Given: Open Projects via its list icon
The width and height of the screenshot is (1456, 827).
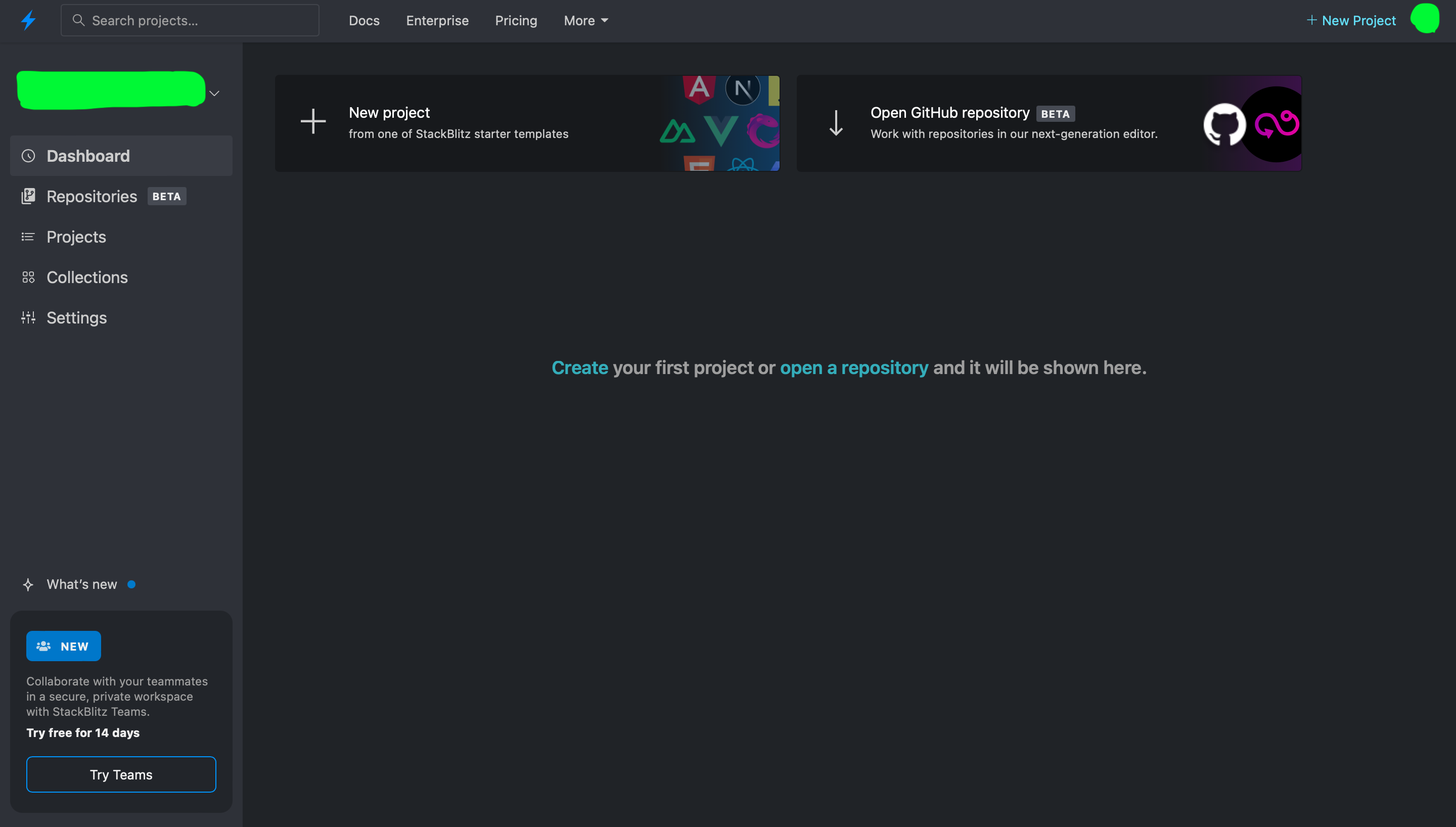Looking at the screenshot, I should tap(28, 236).
